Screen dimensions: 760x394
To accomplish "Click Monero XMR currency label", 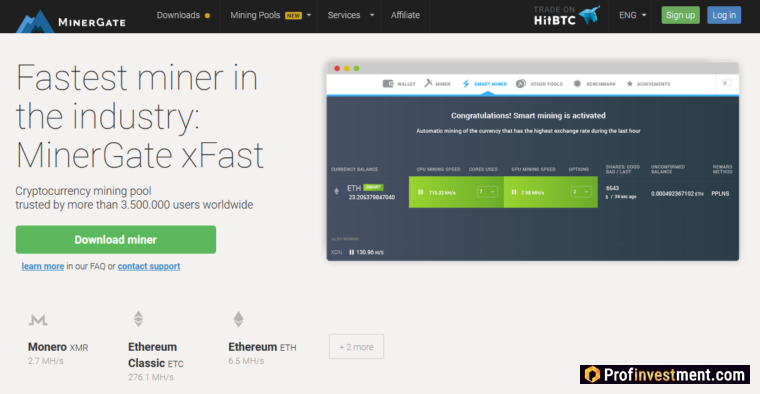I will pyautogui.click(x=58, y=347).
